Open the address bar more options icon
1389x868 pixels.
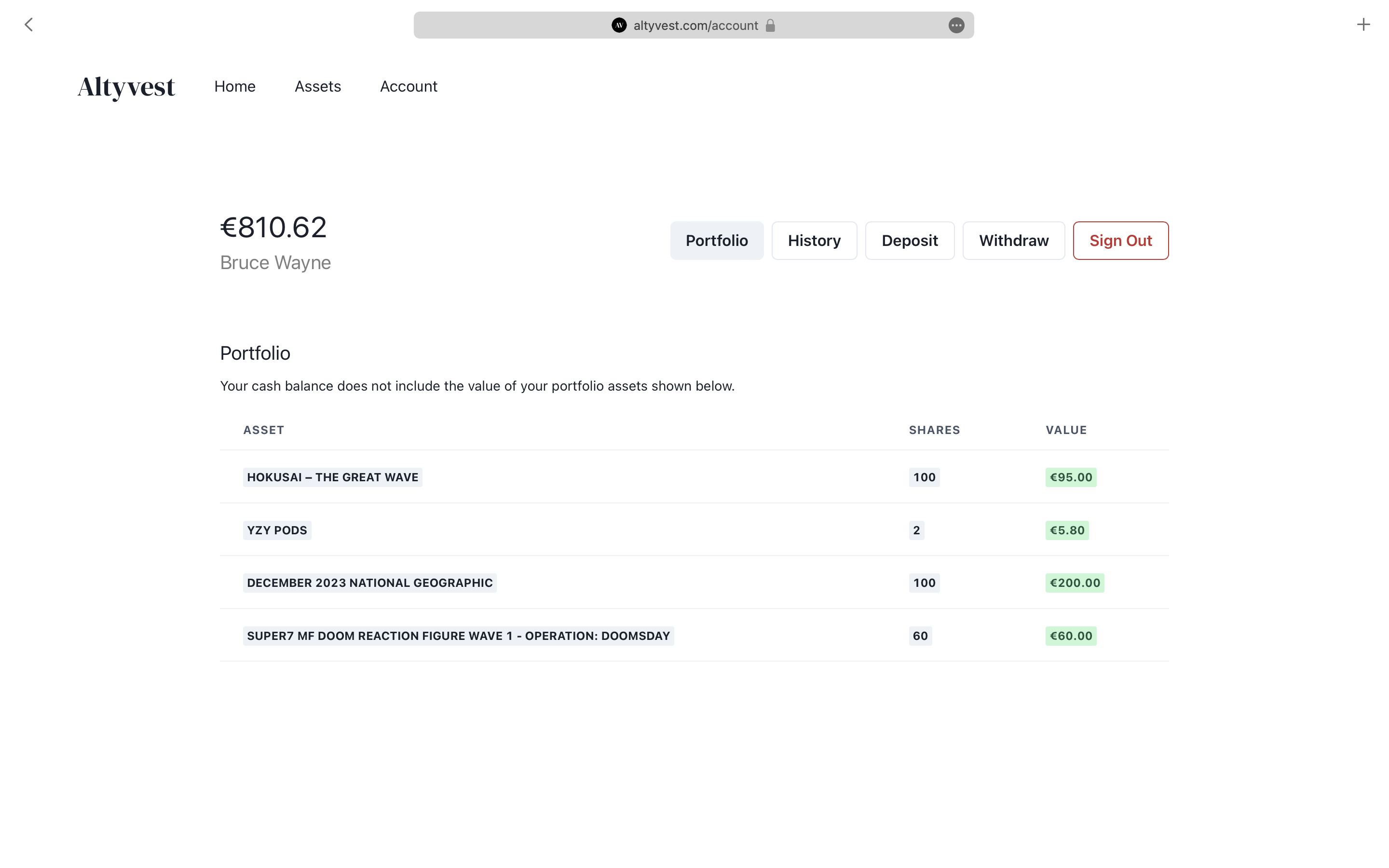pos(955,25)
